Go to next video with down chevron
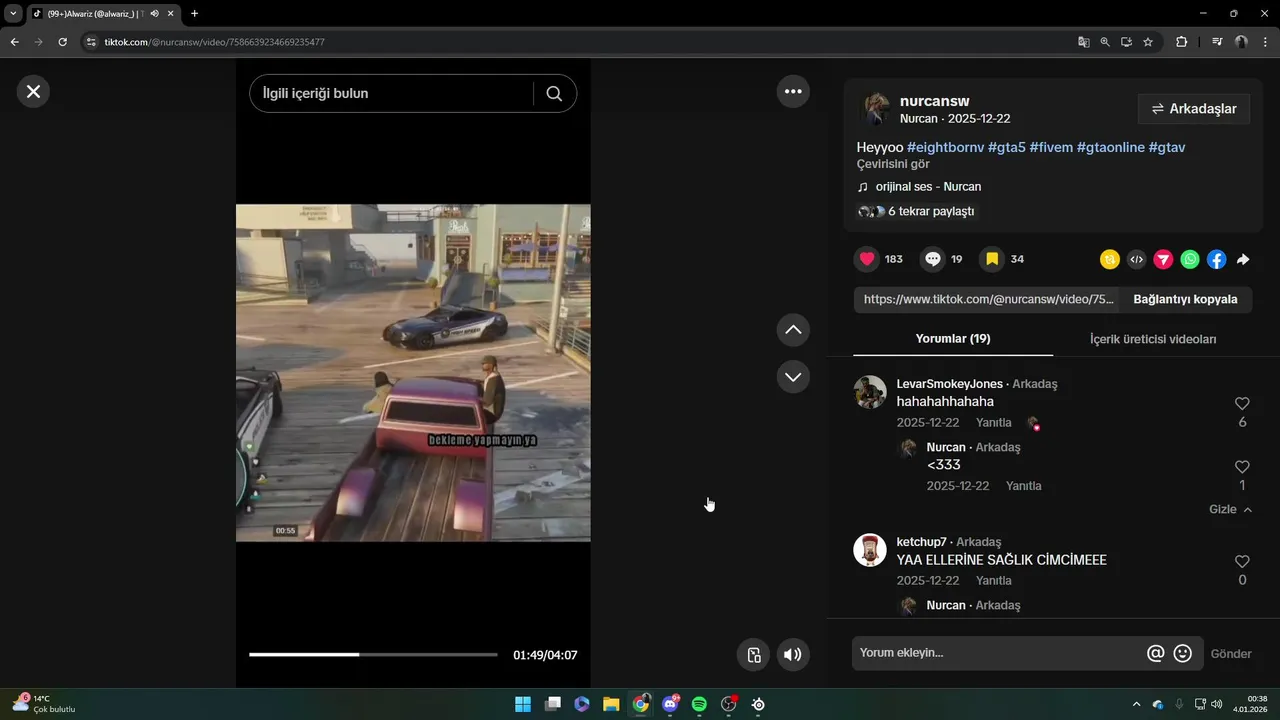Image resolution: width=1280 pixels, height=720 pixels. pyautogui.click(x=793, y=377)
